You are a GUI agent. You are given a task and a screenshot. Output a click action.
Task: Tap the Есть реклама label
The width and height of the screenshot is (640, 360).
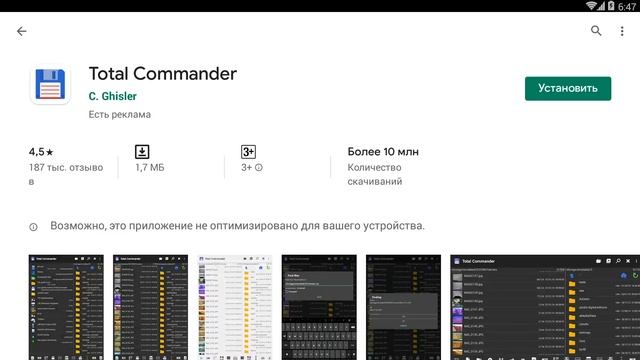click(120, 115)
